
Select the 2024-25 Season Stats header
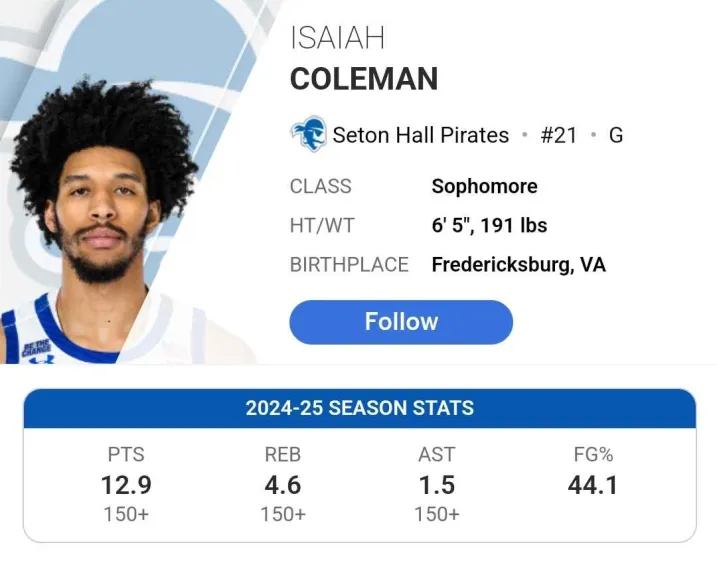pyautogui.click(x=359, y=408)
